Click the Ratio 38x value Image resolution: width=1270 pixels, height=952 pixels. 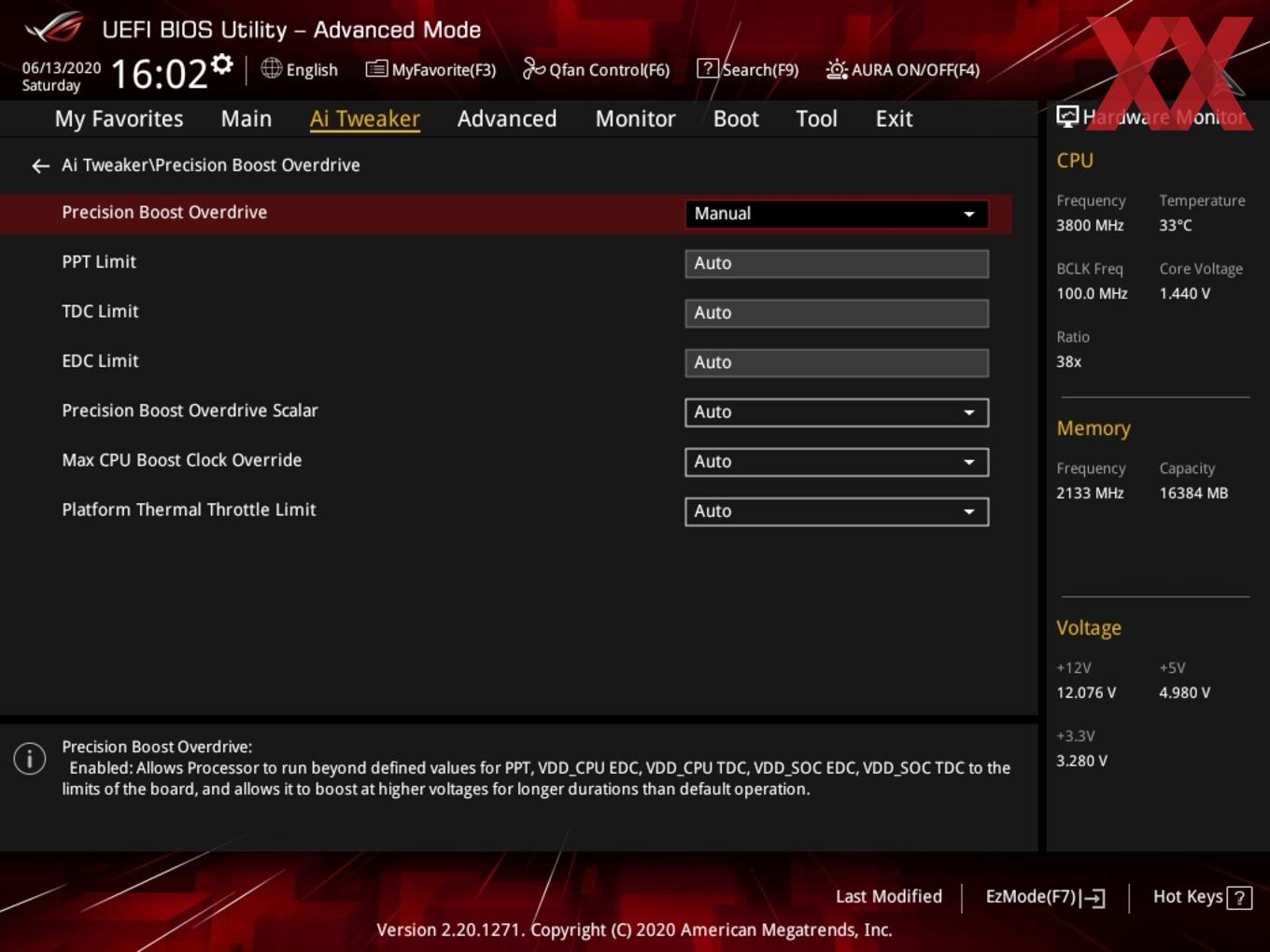point(1068,362)
